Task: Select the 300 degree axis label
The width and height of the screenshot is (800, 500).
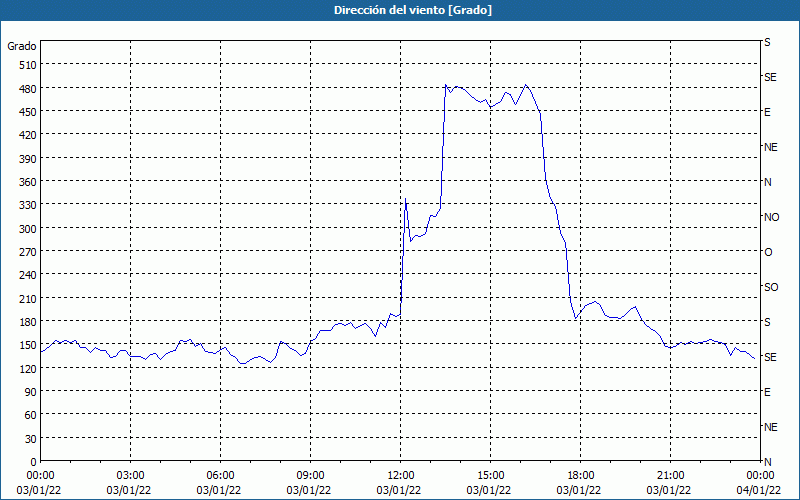Action: [x=28, y=228]
